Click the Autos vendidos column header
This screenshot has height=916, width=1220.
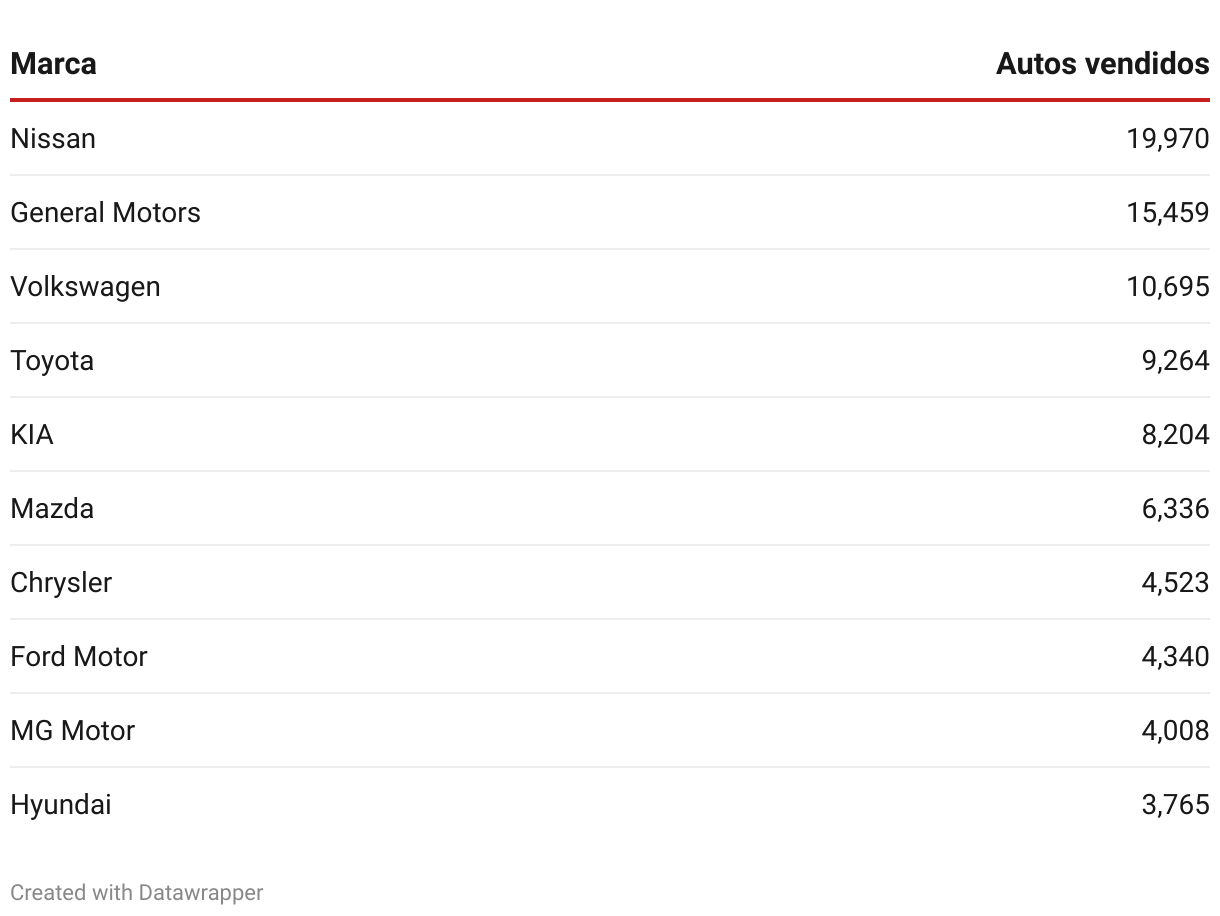click(1102, 64)
